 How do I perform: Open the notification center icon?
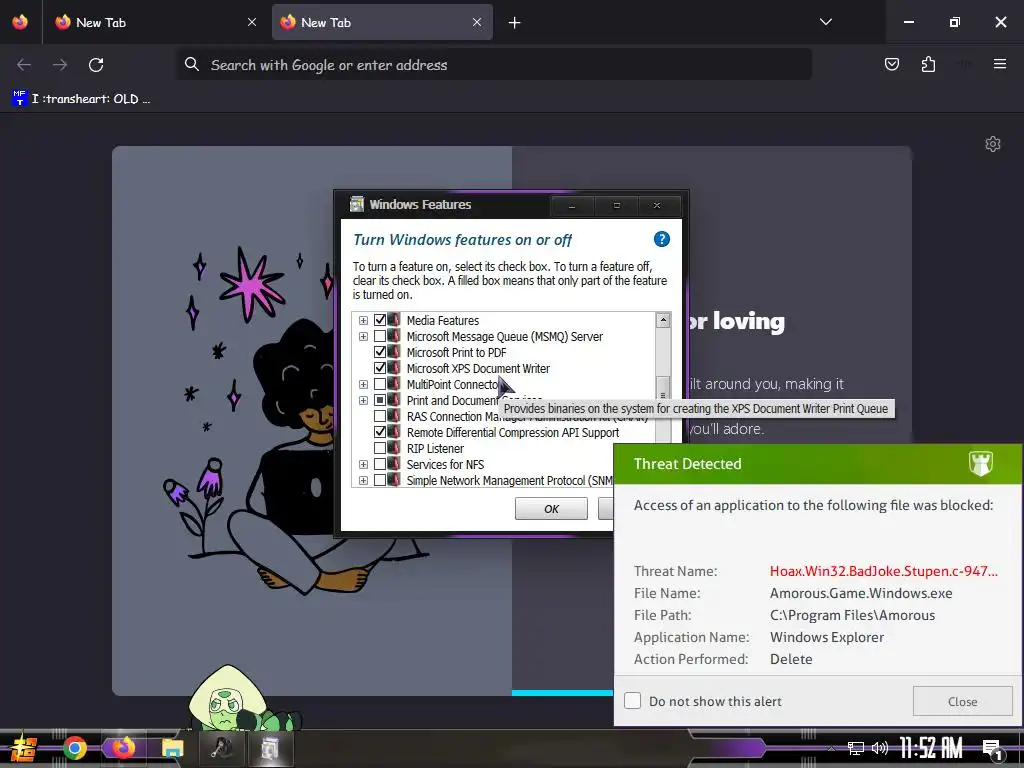pyautogui.click(x=993, y=750)
